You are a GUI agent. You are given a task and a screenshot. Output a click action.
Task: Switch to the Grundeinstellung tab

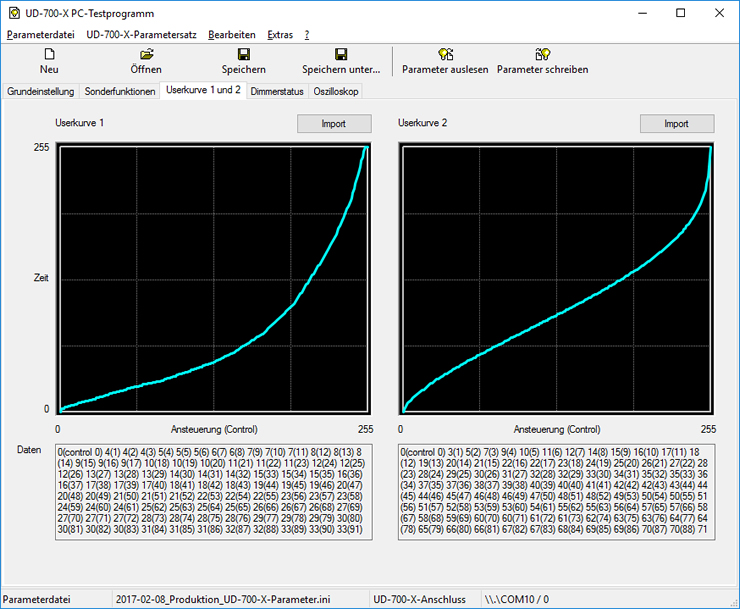pos(41,91)
